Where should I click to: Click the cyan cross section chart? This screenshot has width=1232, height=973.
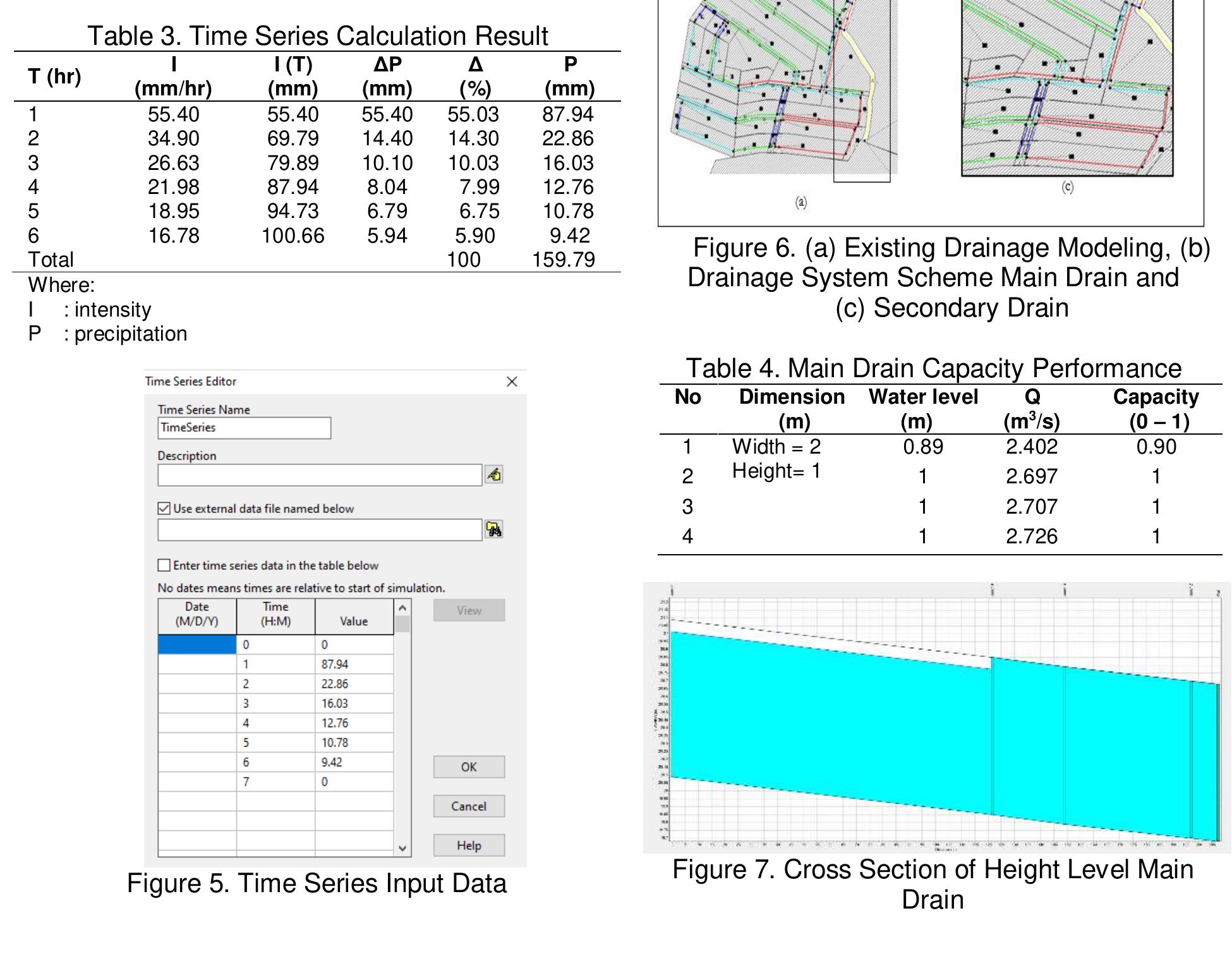click(937, 718)
